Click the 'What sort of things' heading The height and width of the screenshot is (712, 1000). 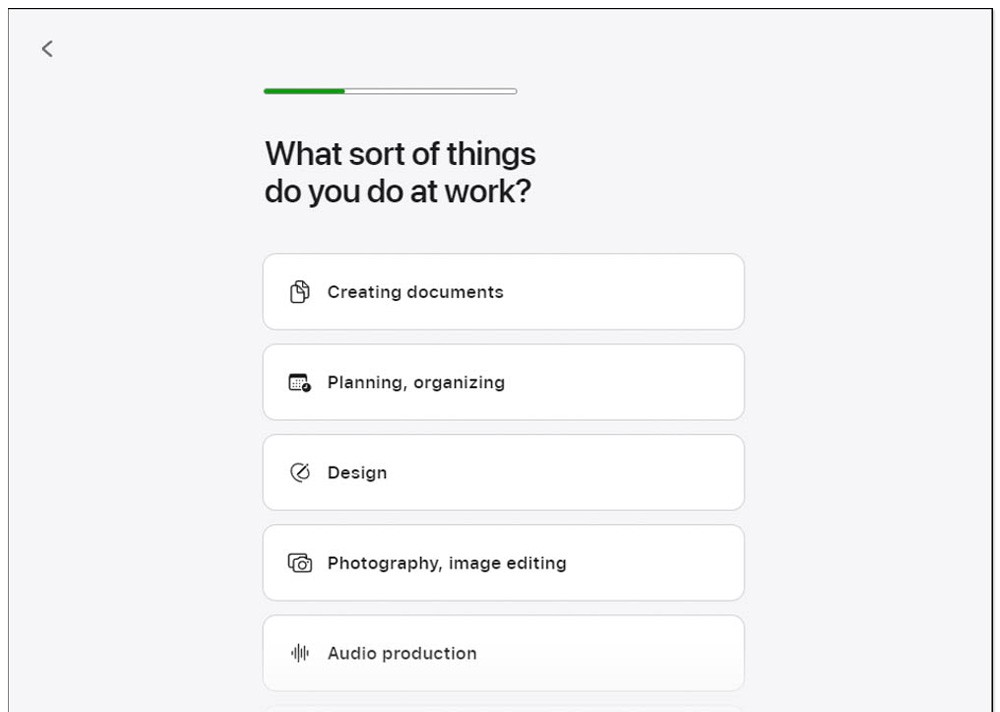[x=400, y=154]
